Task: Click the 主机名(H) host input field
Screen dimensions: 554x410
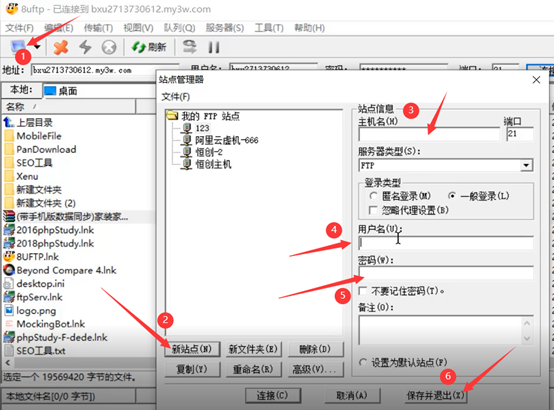Action: (429, 134)
